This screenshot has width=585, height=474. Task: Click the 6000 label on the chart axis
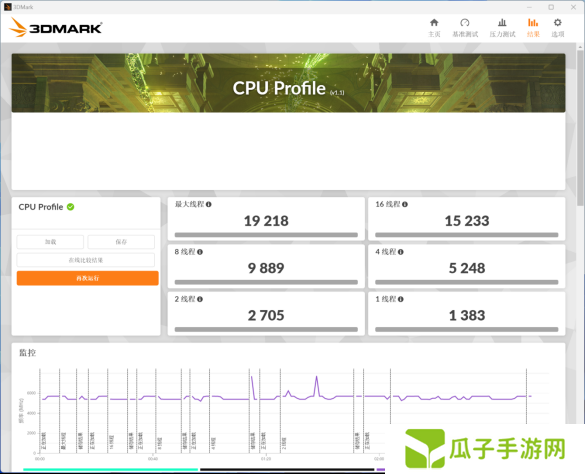click(x=31, y=393)
